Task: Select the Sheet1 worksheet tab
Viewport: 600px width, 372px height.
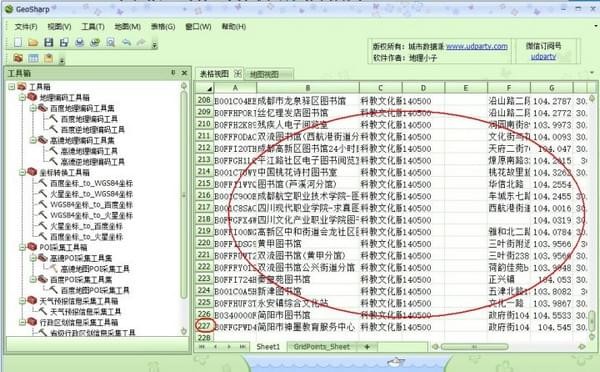Action: point(268,347)
